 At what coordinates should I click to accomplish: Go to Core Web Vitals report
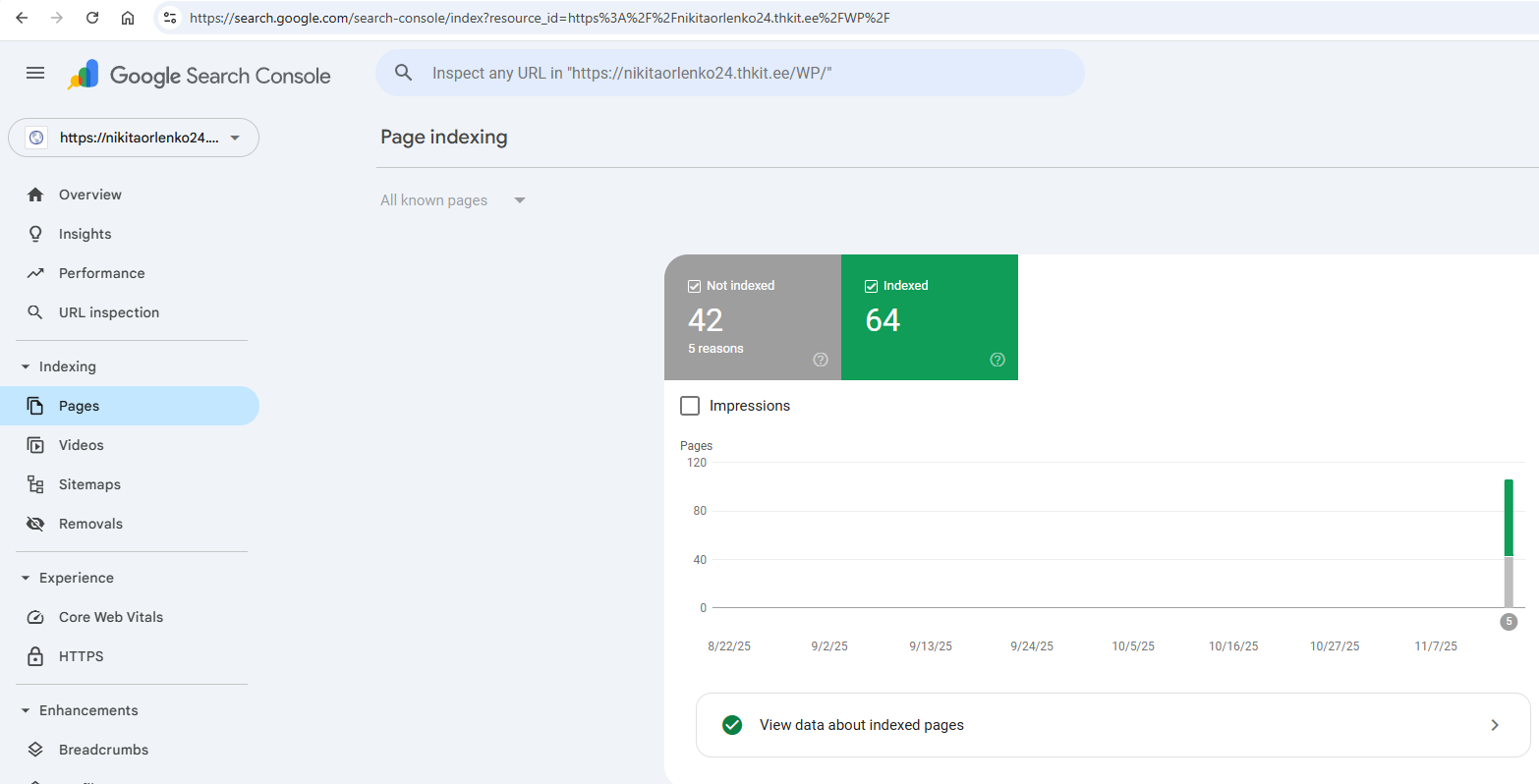click(x=110, y=617)
